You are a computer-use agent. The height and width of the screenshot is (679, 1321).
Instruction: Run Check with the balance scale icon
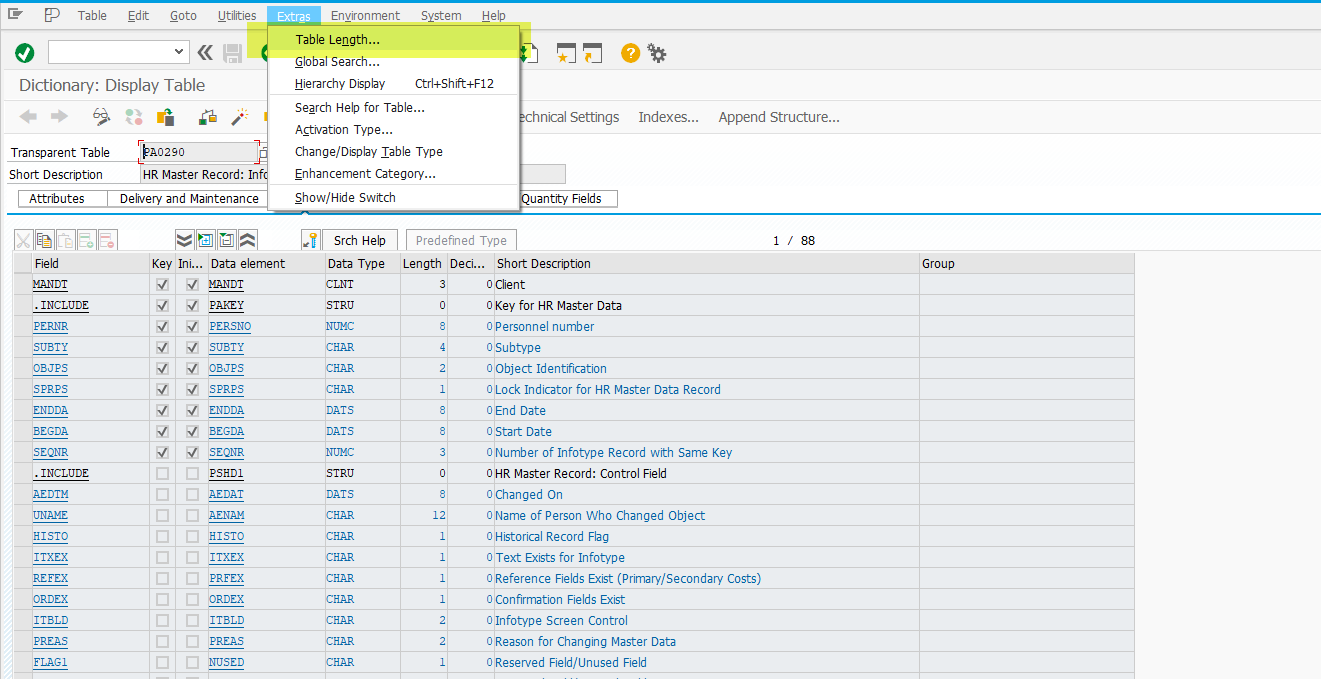tap(208, 117)
